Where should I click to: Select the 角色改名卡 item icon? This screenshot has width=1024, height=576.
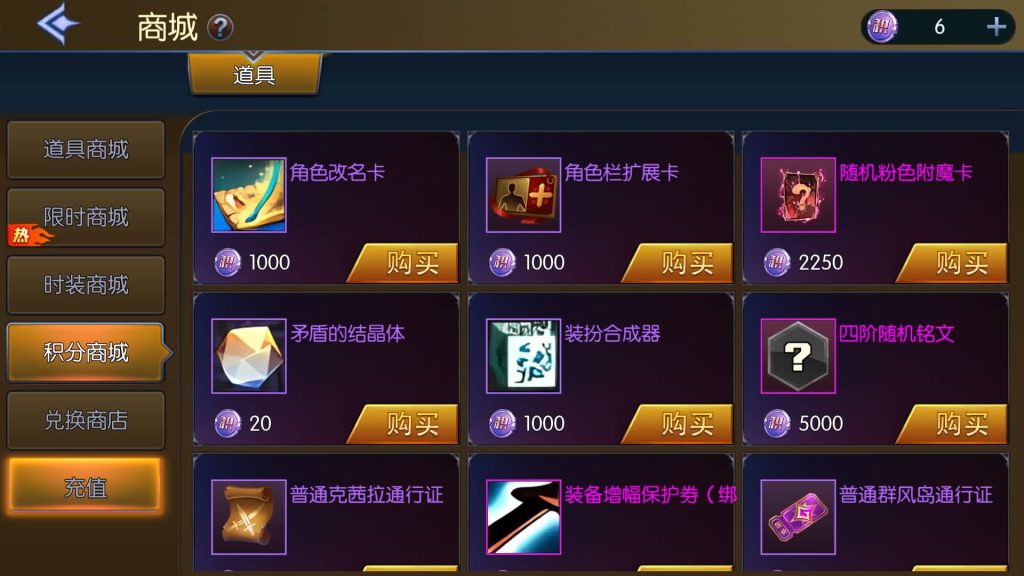pyautogui.click(x=249, y=195)
